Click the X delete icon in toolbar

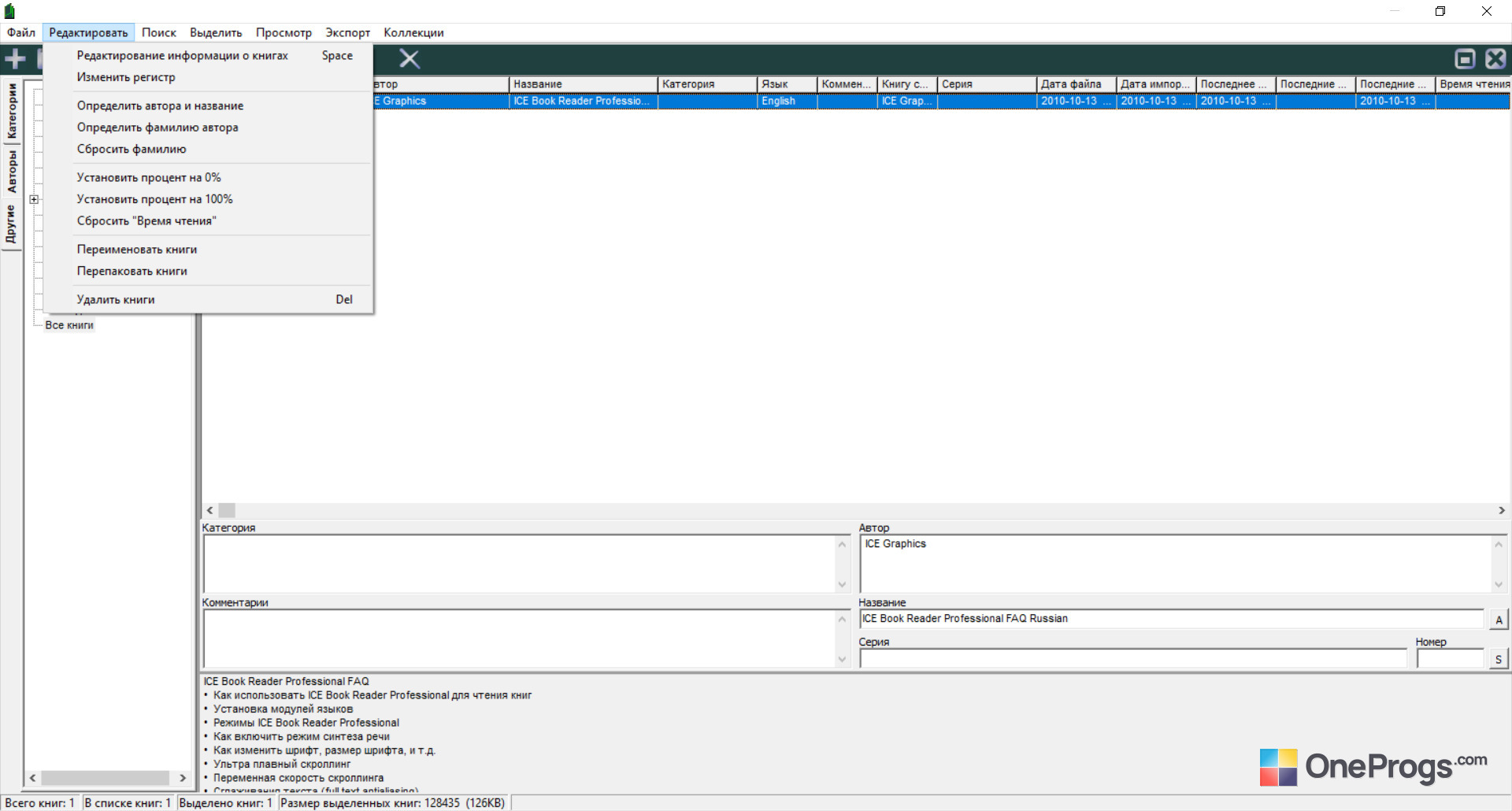tap(409, 59)
